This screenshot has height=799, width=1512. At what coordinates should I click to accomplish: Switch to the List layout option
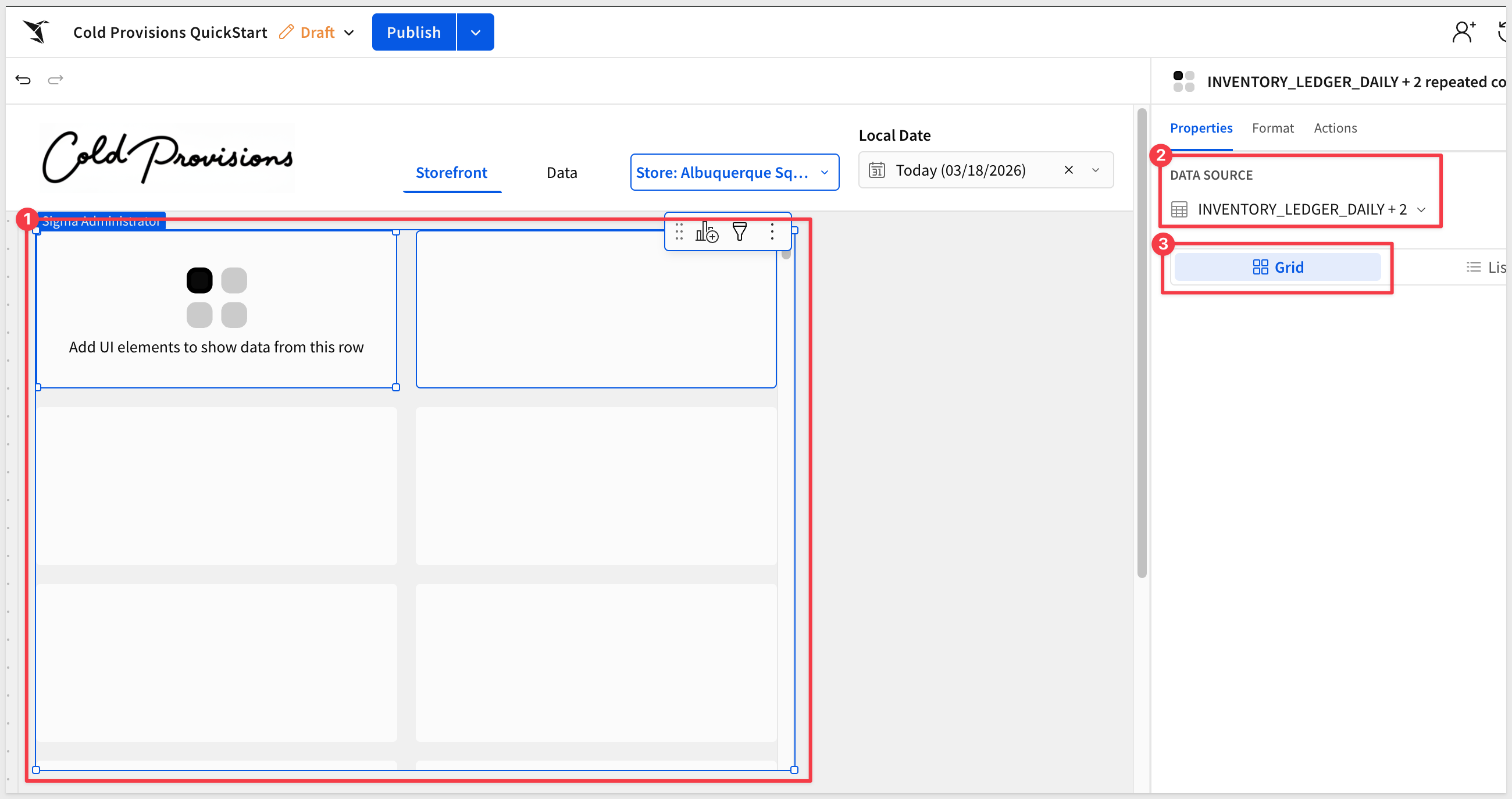tap(1486, 267)
